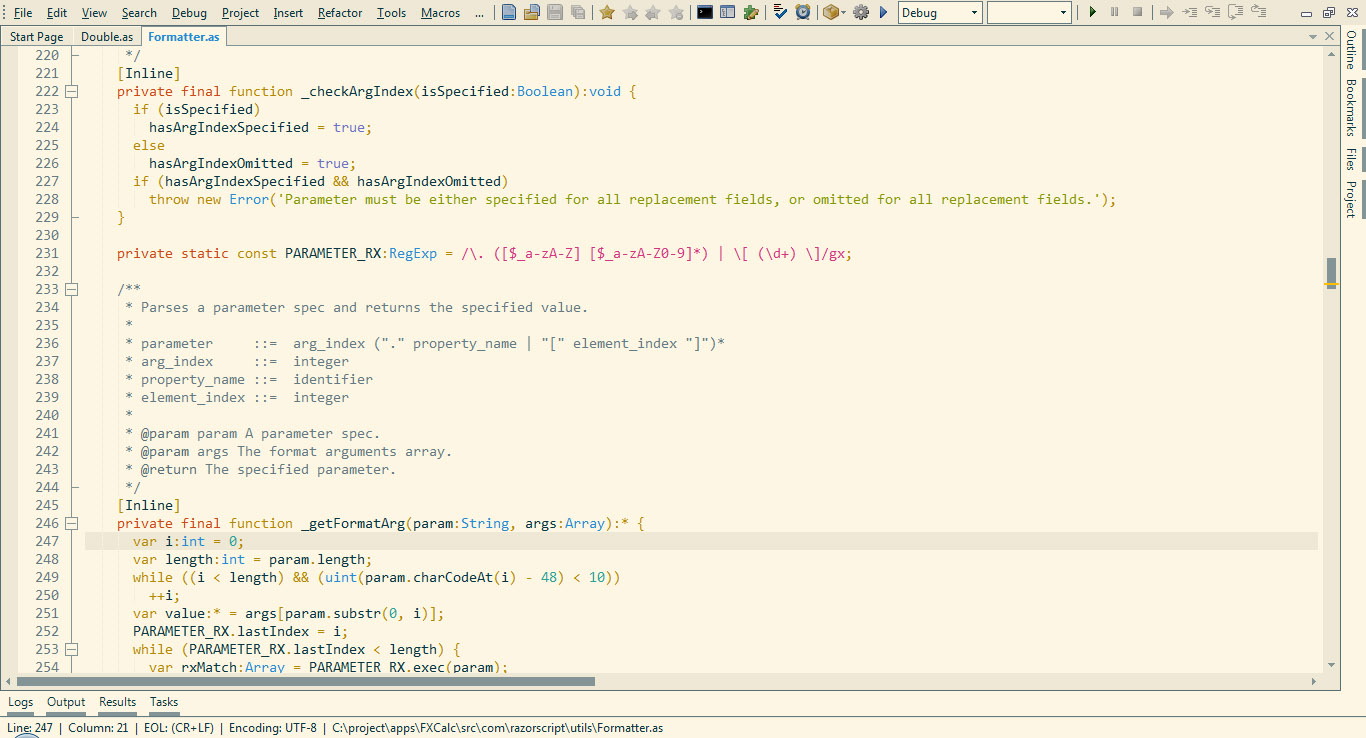Click the debugger stop icon

click(x=1137, y=13)
